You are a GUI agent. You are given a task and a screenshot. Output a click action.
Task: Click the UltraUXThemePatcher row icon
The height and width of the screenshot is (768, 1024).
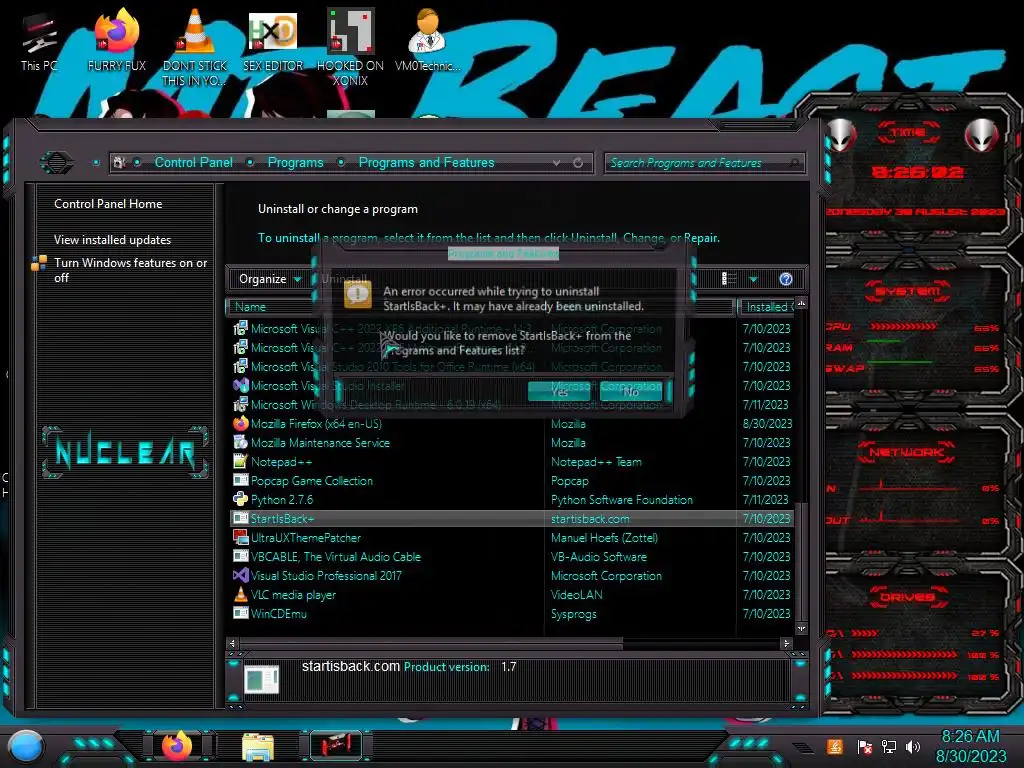(240, 537)
